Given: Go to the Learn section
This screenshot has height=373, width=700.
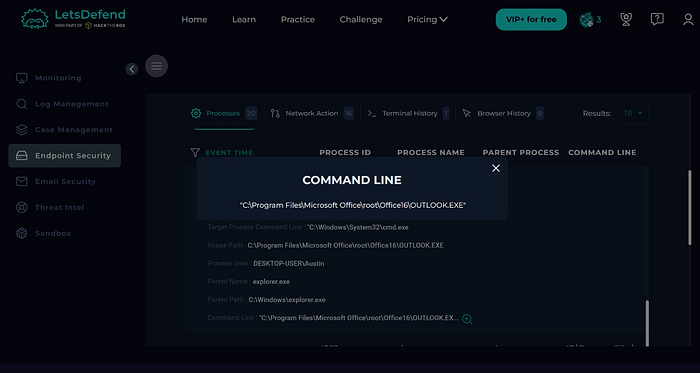Looking at the screenshot, I should coord(244,20).
